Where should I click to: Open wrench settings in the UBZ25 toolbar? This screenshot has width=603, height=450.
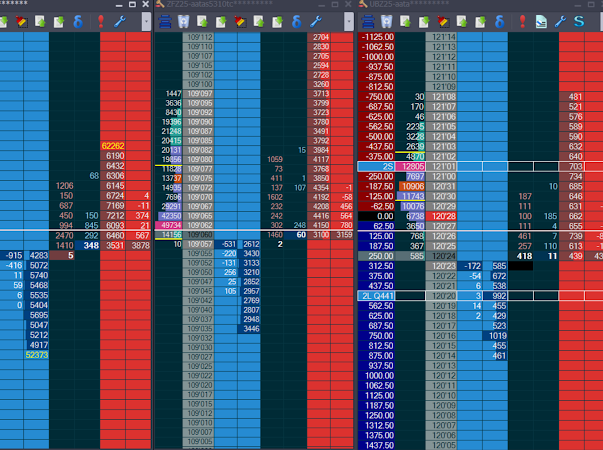pyautogui.click(x=560, y=22)
